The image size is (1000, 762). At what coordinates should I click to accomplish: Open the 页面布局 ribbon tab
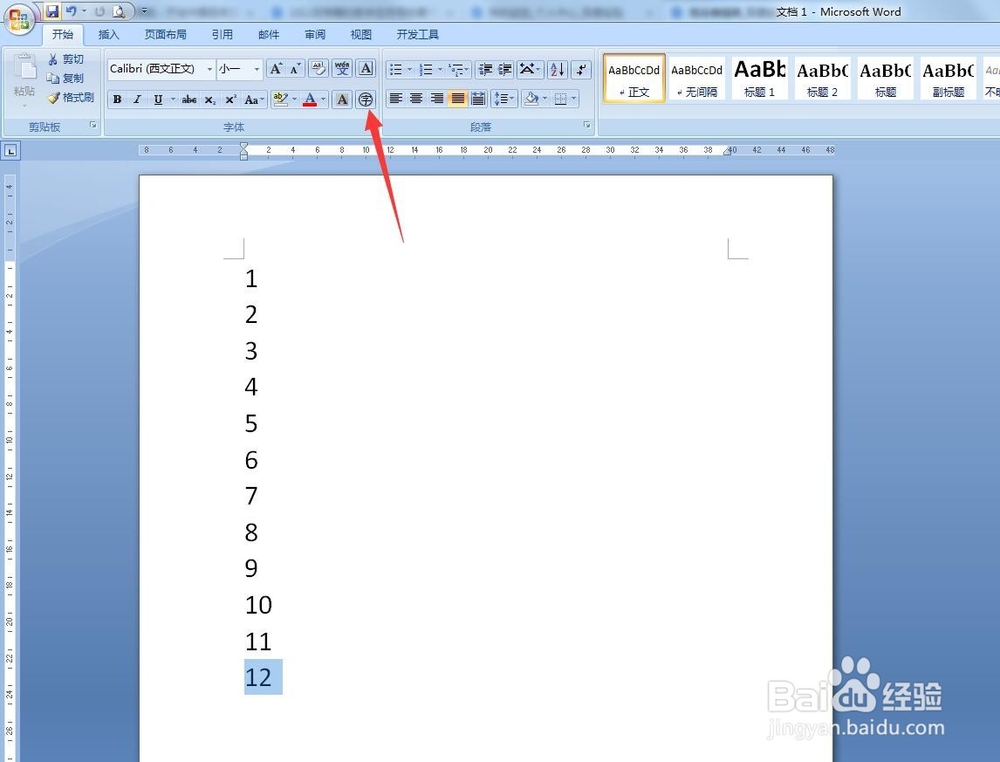[x=166, y=33]
